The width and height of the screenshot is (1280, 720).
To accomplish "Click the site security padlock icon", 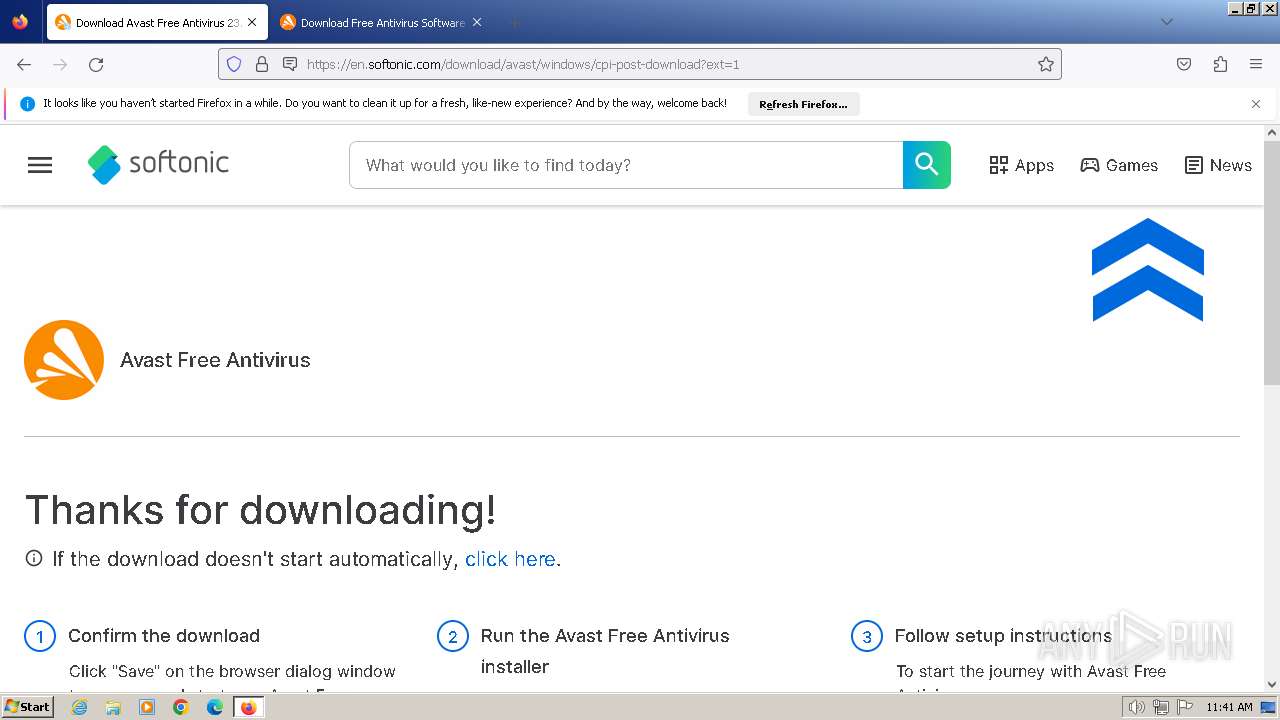I will point(262,64).
